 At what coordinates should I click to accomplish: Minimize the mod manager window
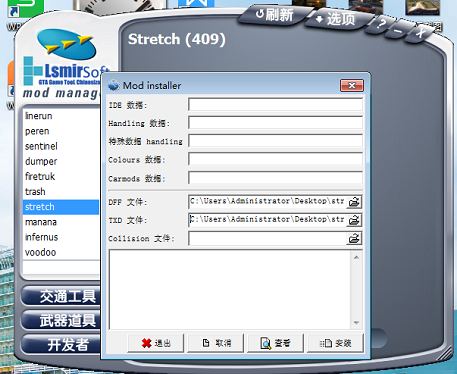399,31
